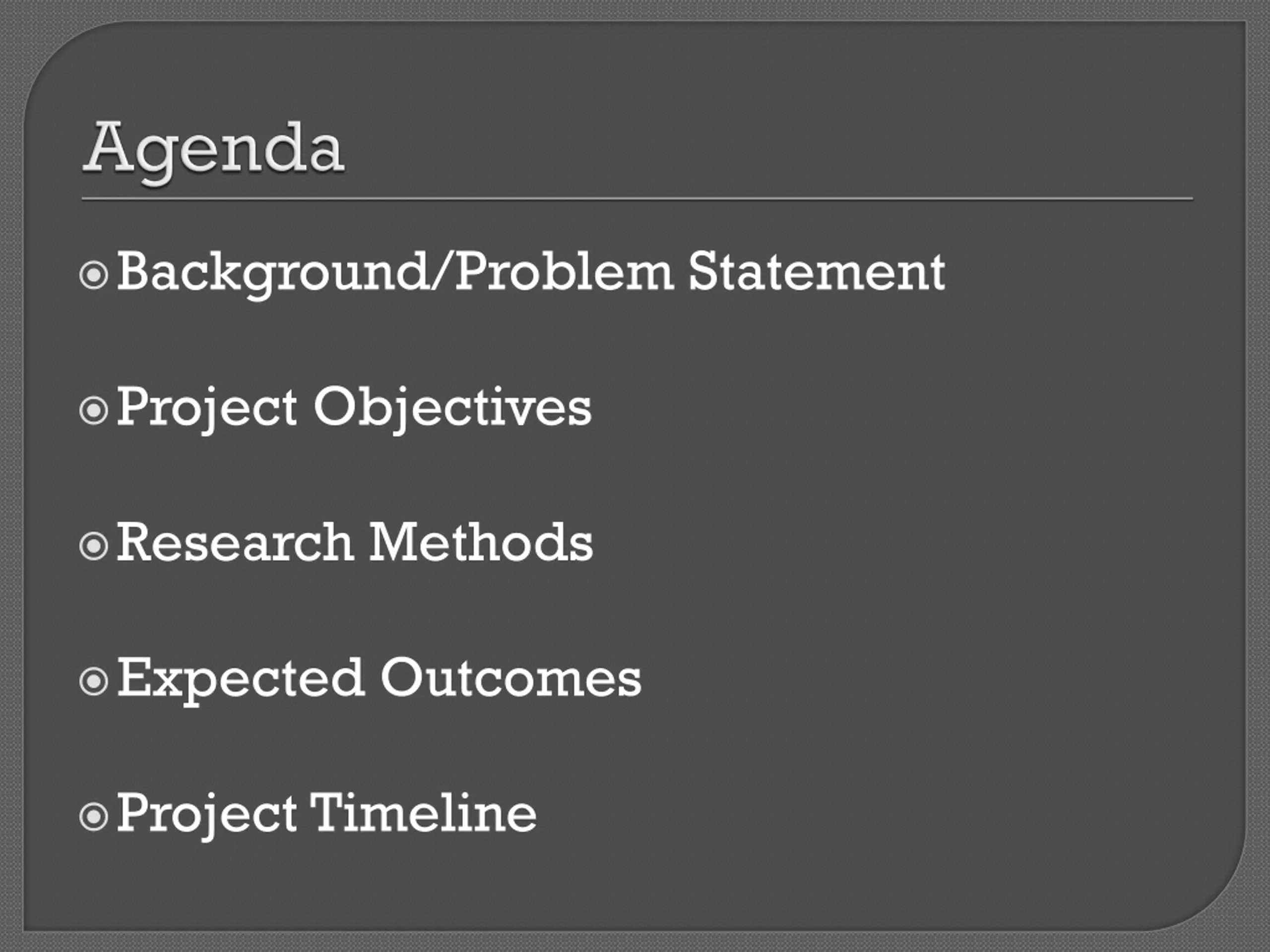Click Project in the Project Objectives line
This screenshot has width=1270, height=952.
(207, 410)
